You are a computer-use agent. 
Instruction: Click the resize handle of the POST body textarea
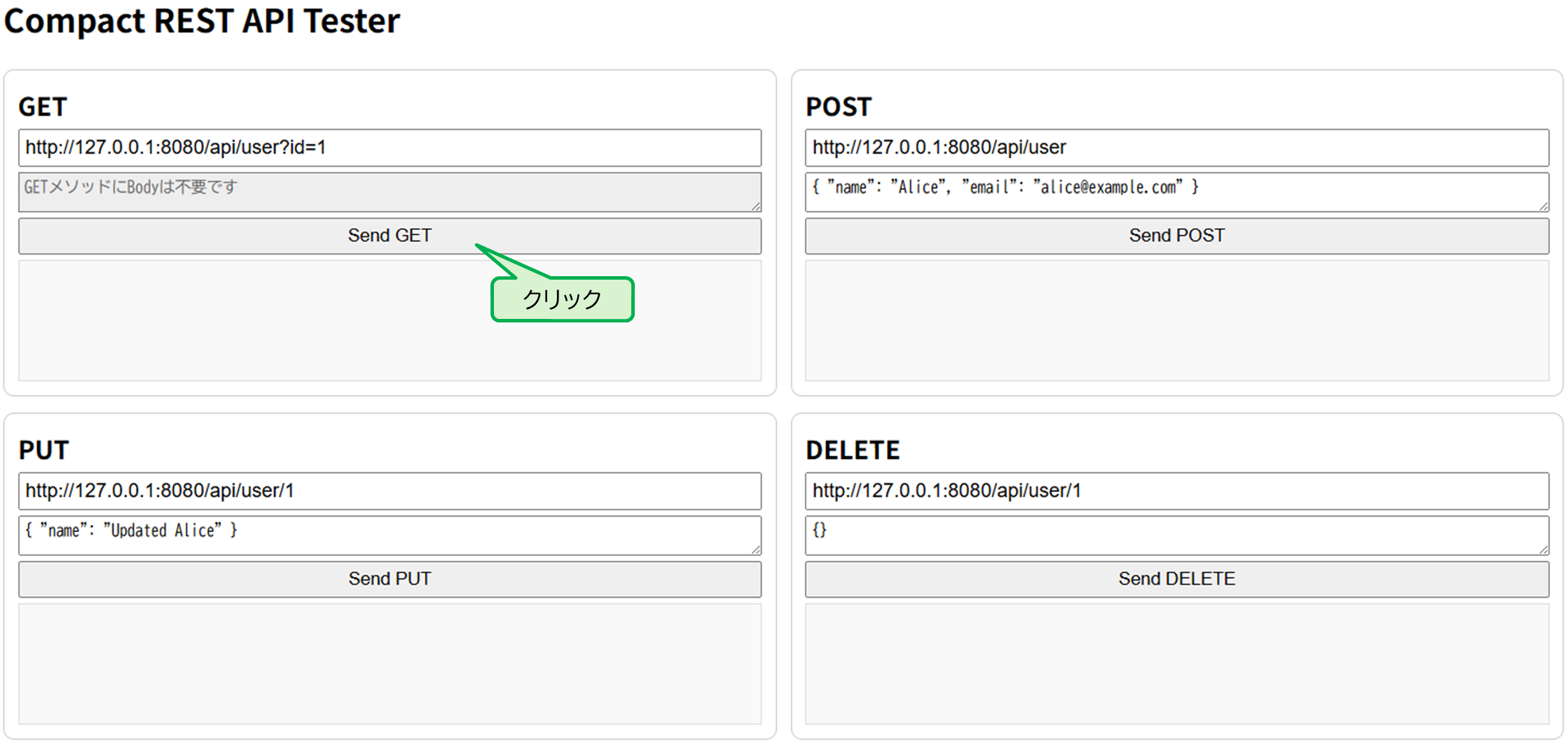tap(1545, 206)
